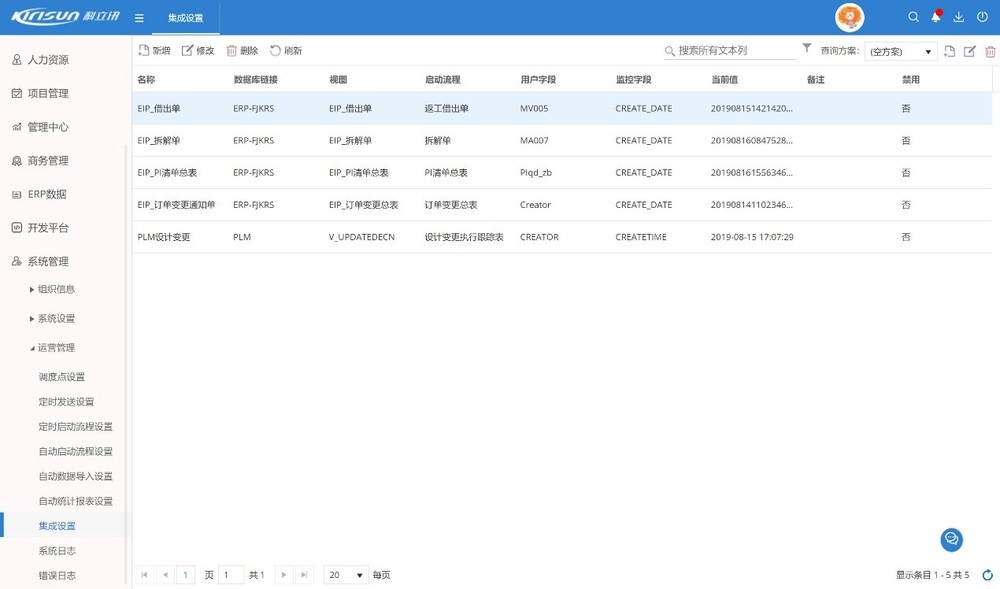Screen dimensions: 1000x589
Task: Open the per-page size dropdown
Action: click(346, 575)
